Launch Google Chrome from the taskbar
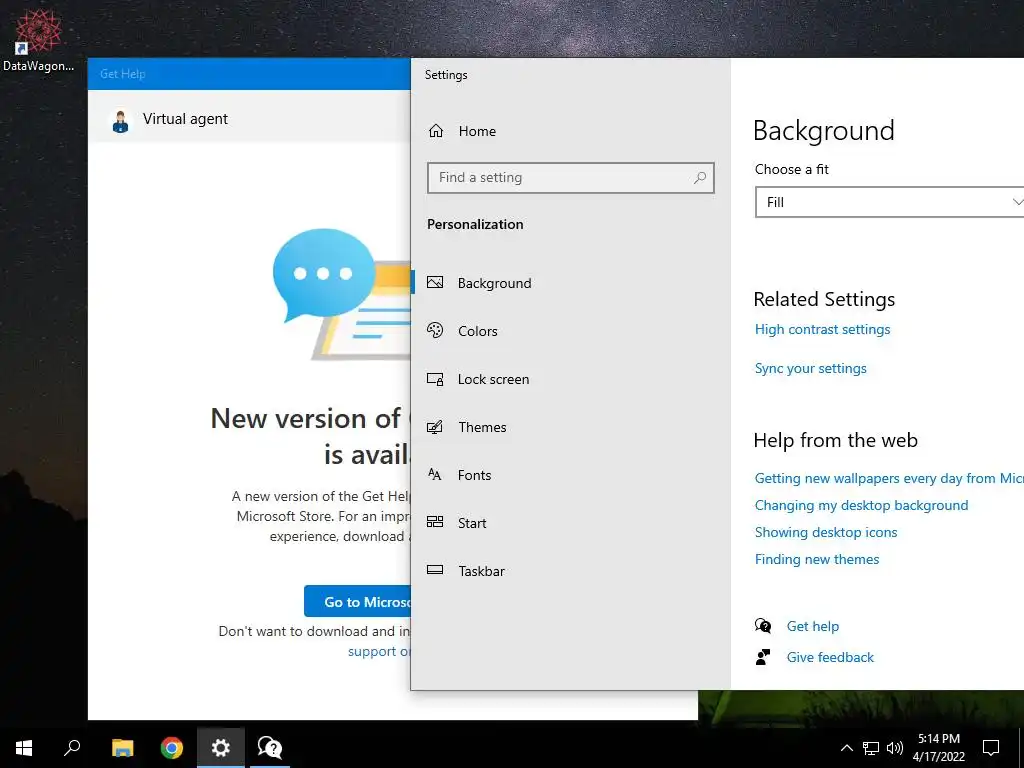 [172, 748]
